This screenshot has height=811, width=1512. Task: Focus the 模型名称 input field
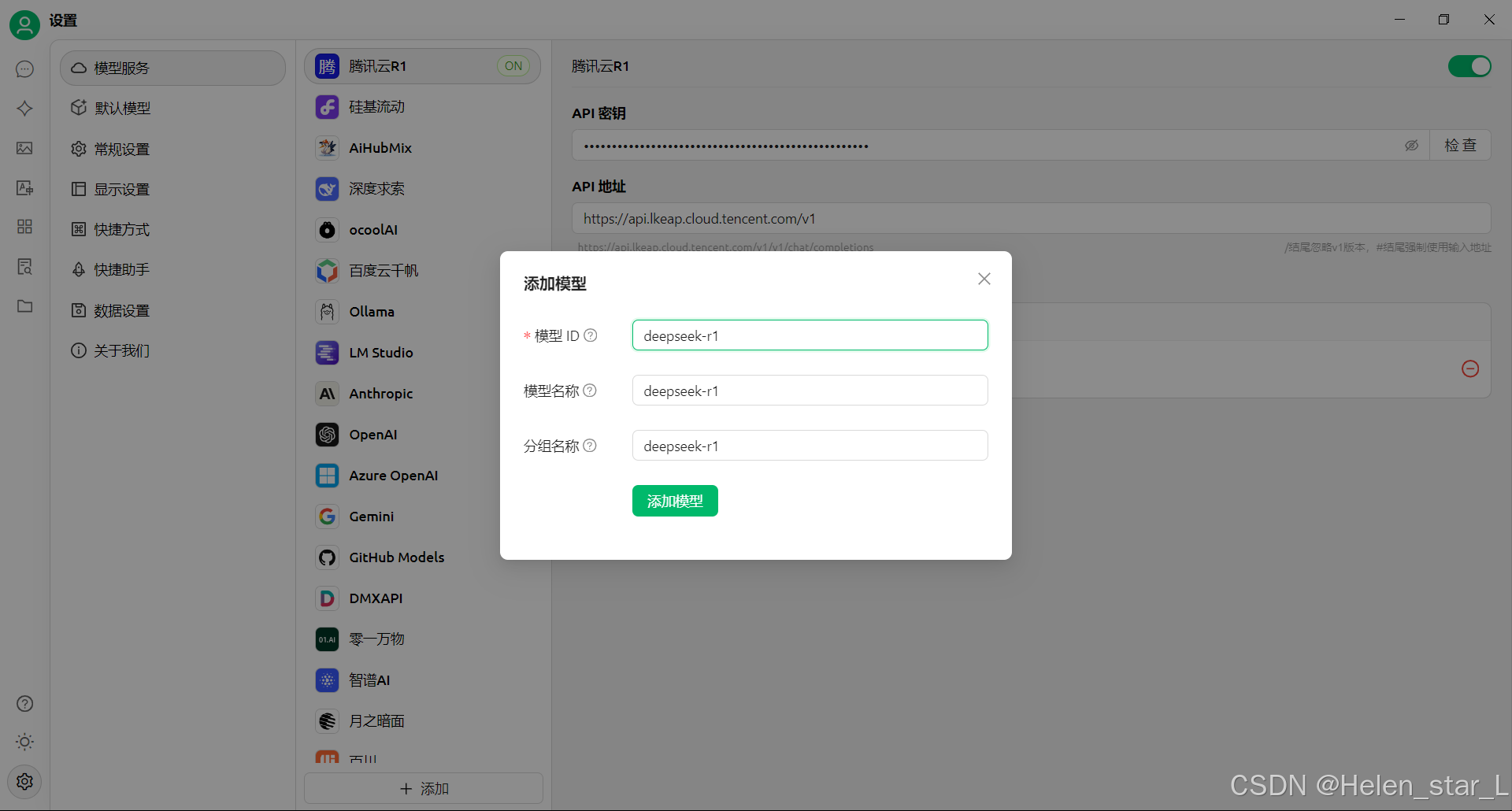pos(810,391)
